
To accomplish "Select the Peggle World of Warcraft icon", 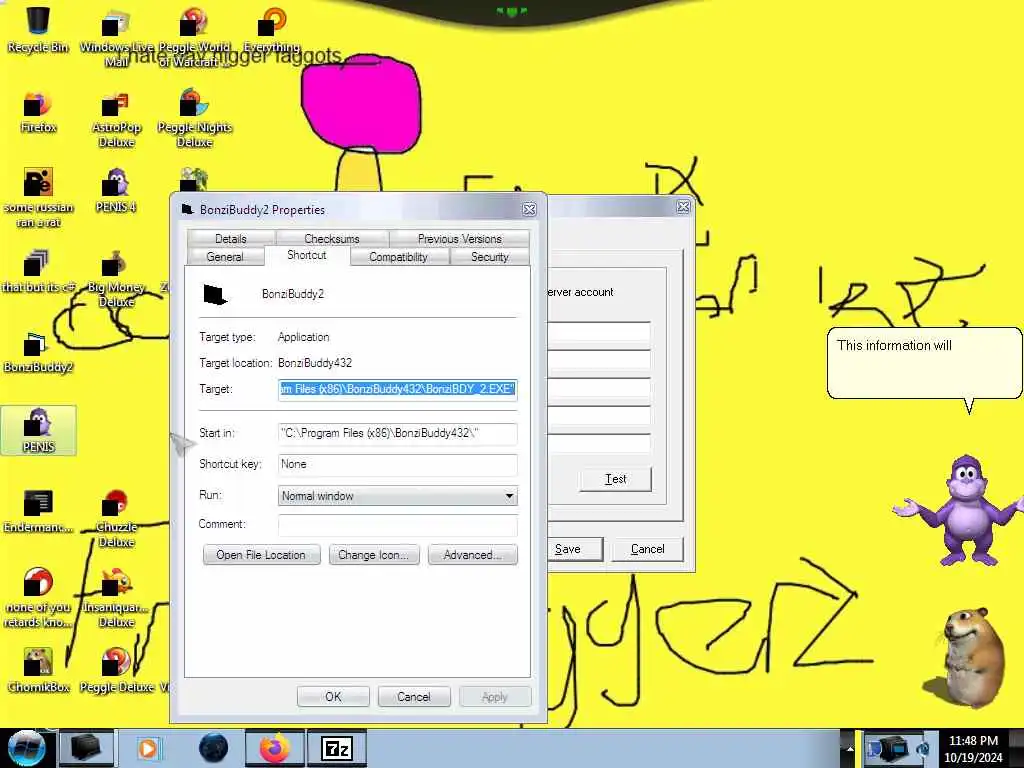I will (x=195, y=38).
